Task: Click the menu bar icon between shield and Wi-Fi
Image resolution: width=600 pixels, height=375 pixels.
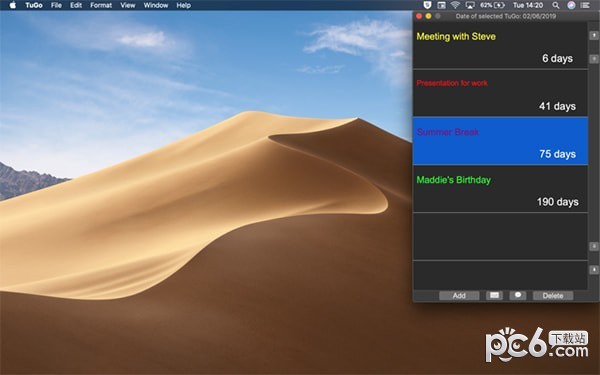Action: click(x=441, y=5)
